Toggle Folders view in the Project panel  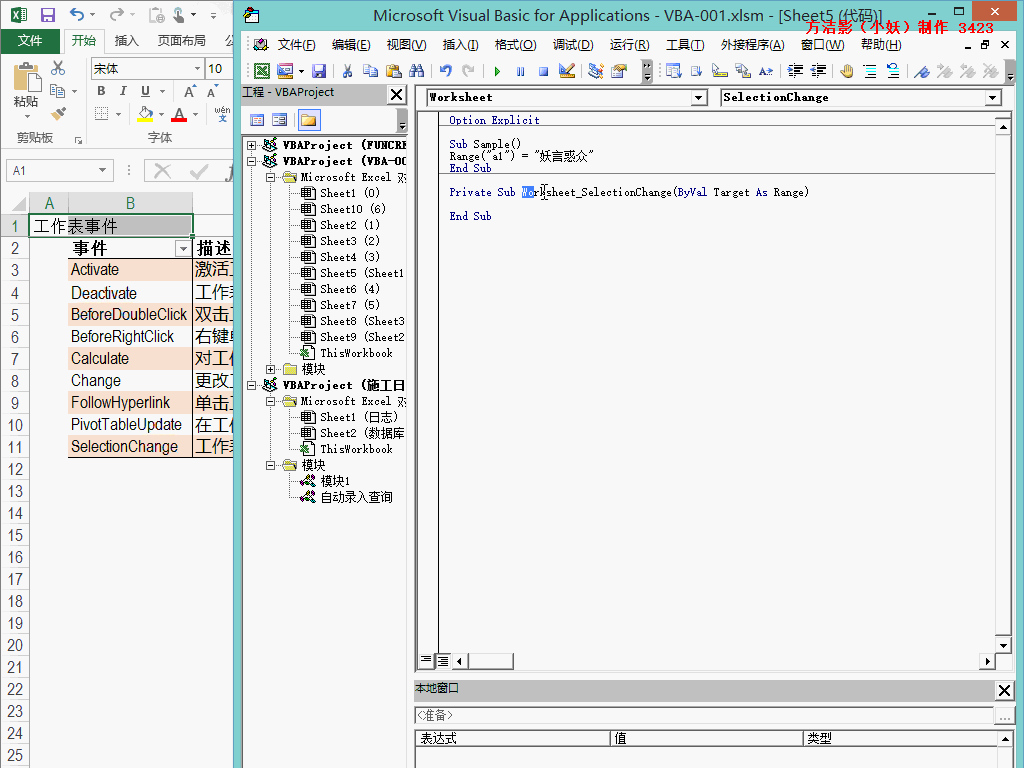point(308,120)
